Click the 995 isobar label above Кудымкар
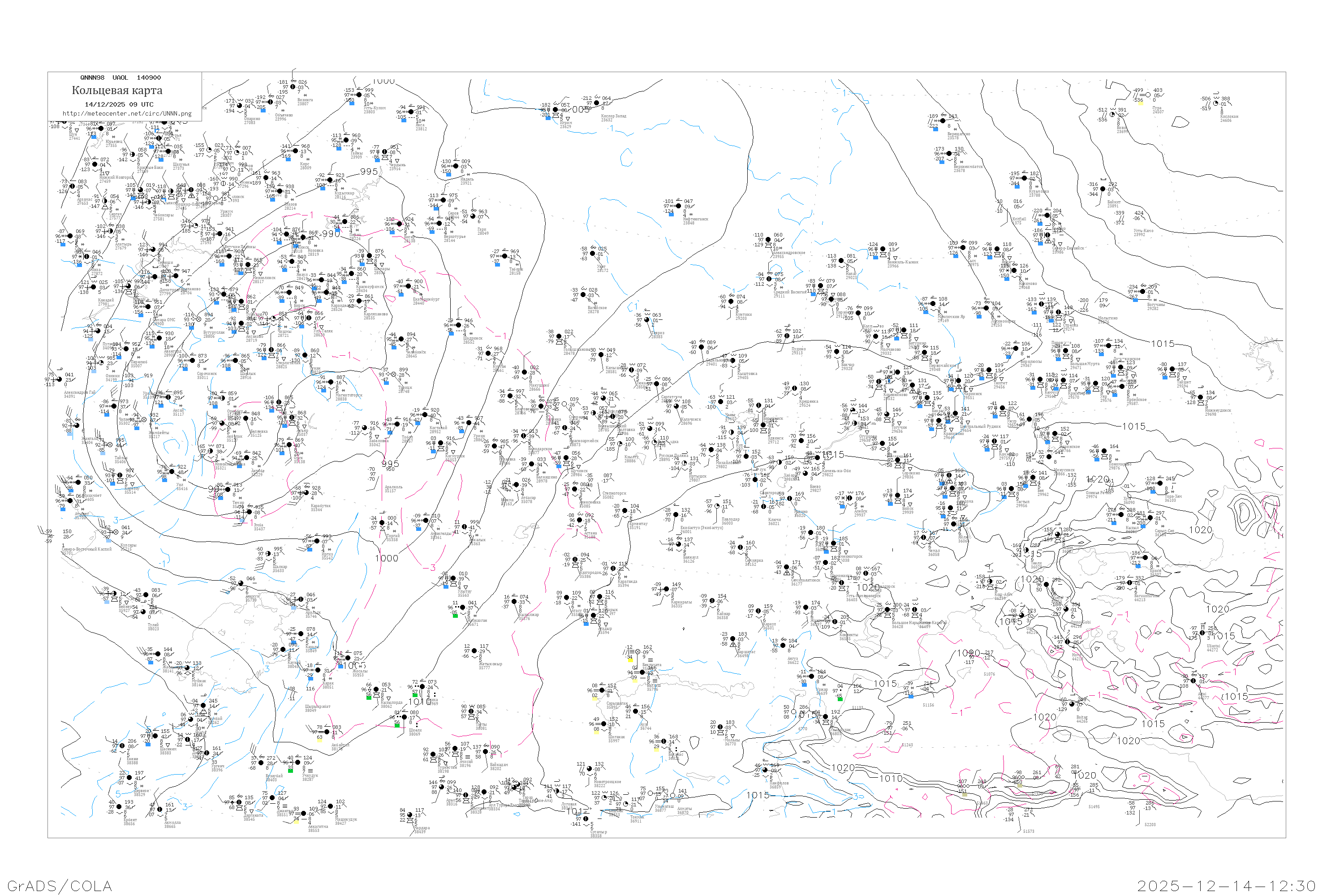Screen dimensions: 1344x896 (369, 172)
